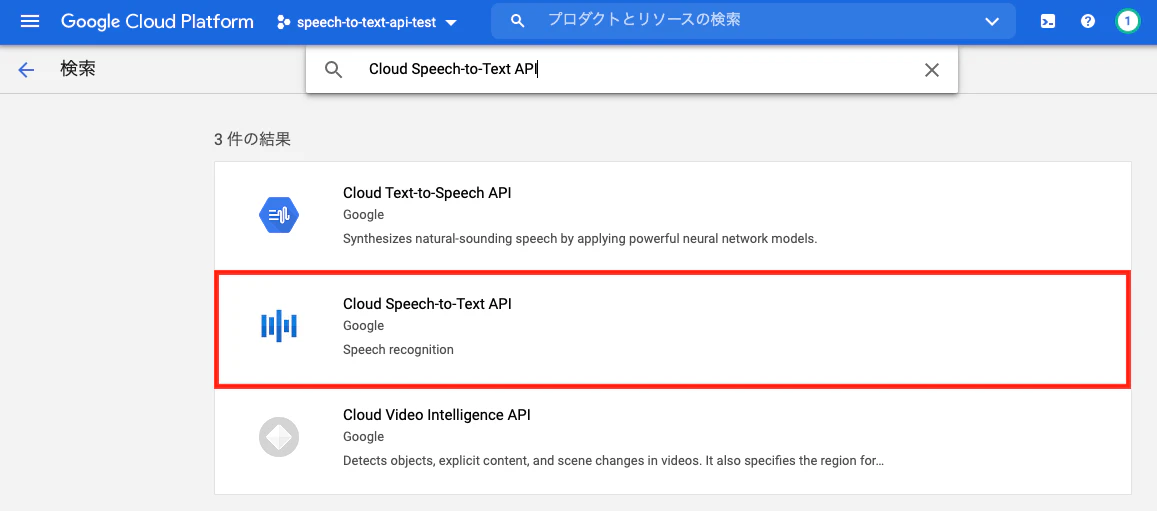
Task: Open the Cloud Video Intelligence API result
Action: point(672,440)
